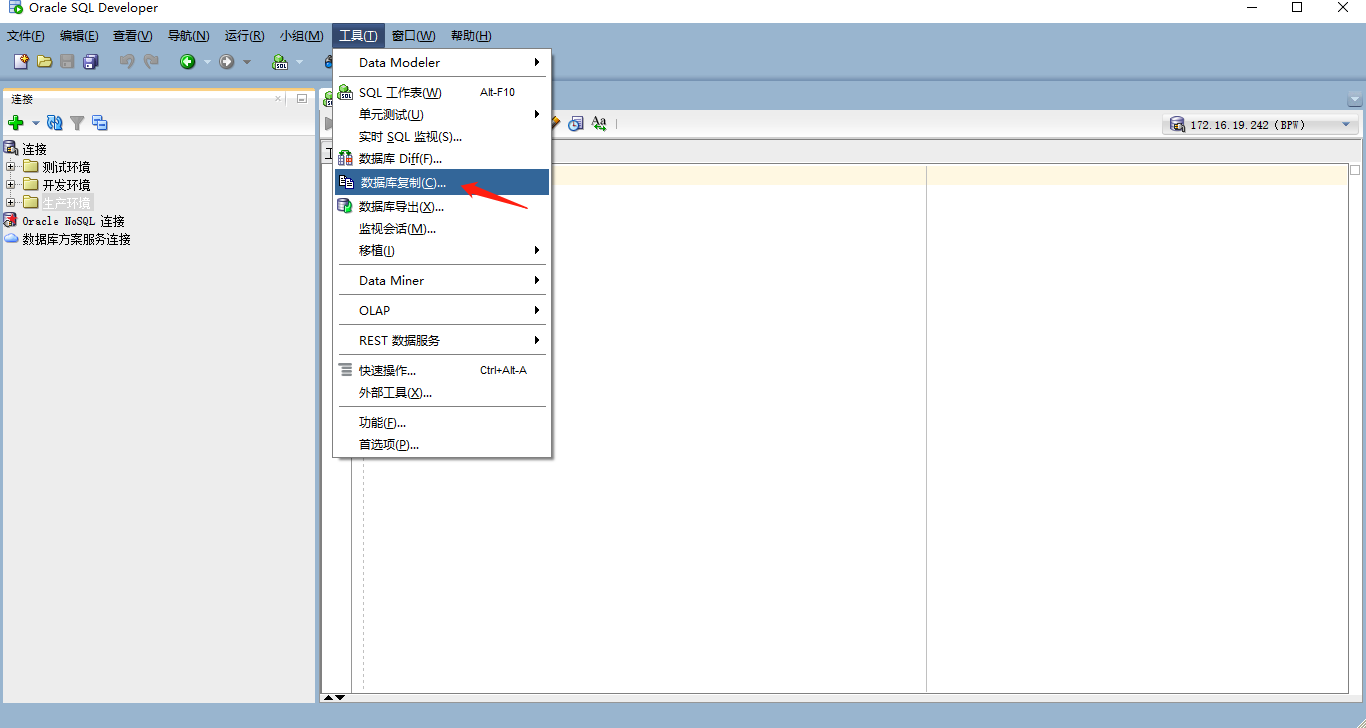Expand the 开发环境 folder

[11, 184]
